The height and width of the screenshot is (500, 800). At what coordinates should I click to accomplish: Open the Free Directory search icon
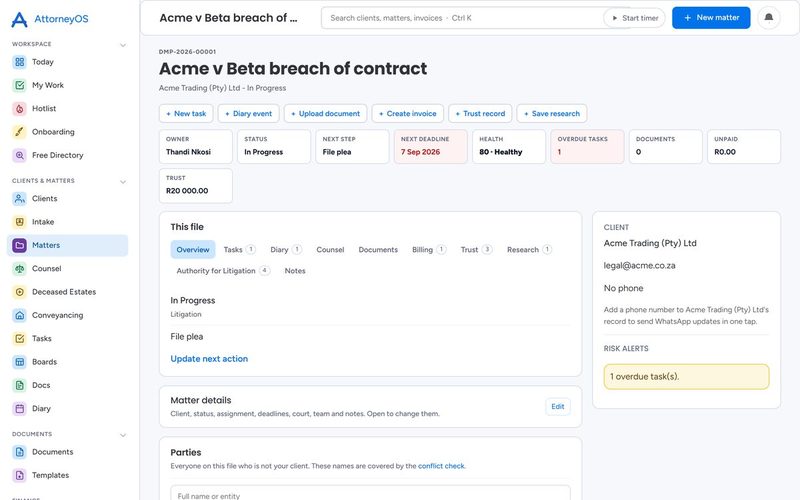tap(19, 155)
